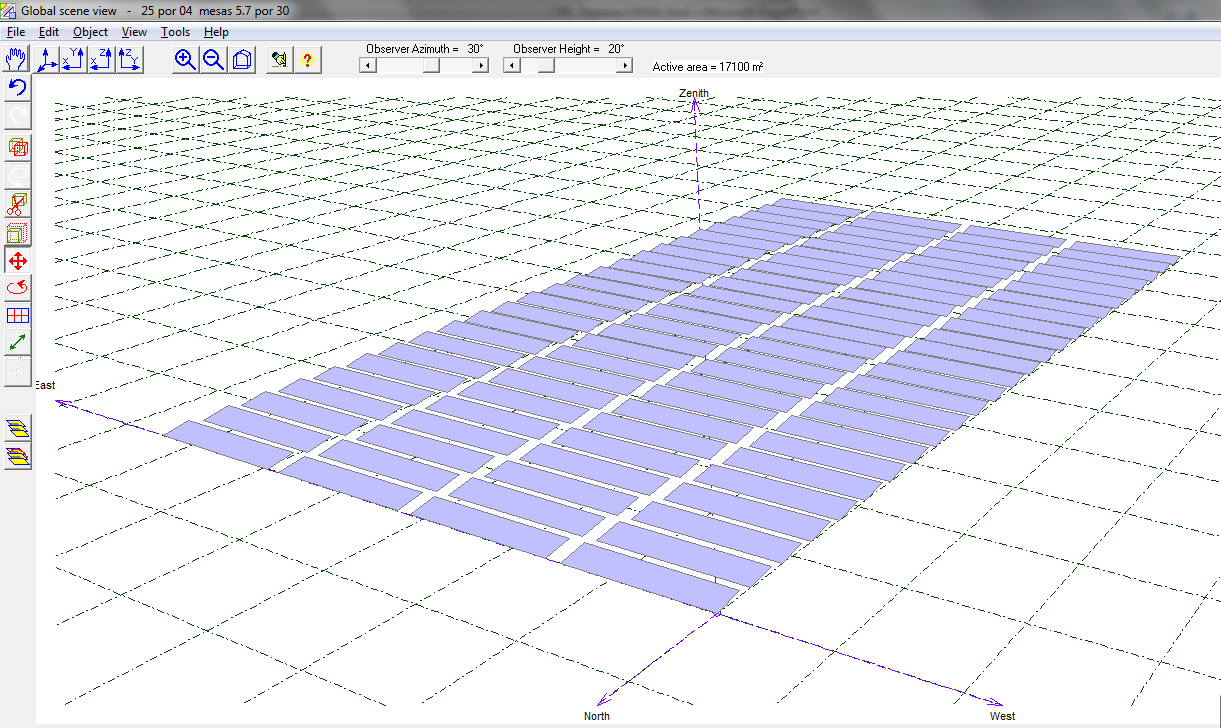Click the West axis label
1221x728 pixels.
tap(1002, 716)
